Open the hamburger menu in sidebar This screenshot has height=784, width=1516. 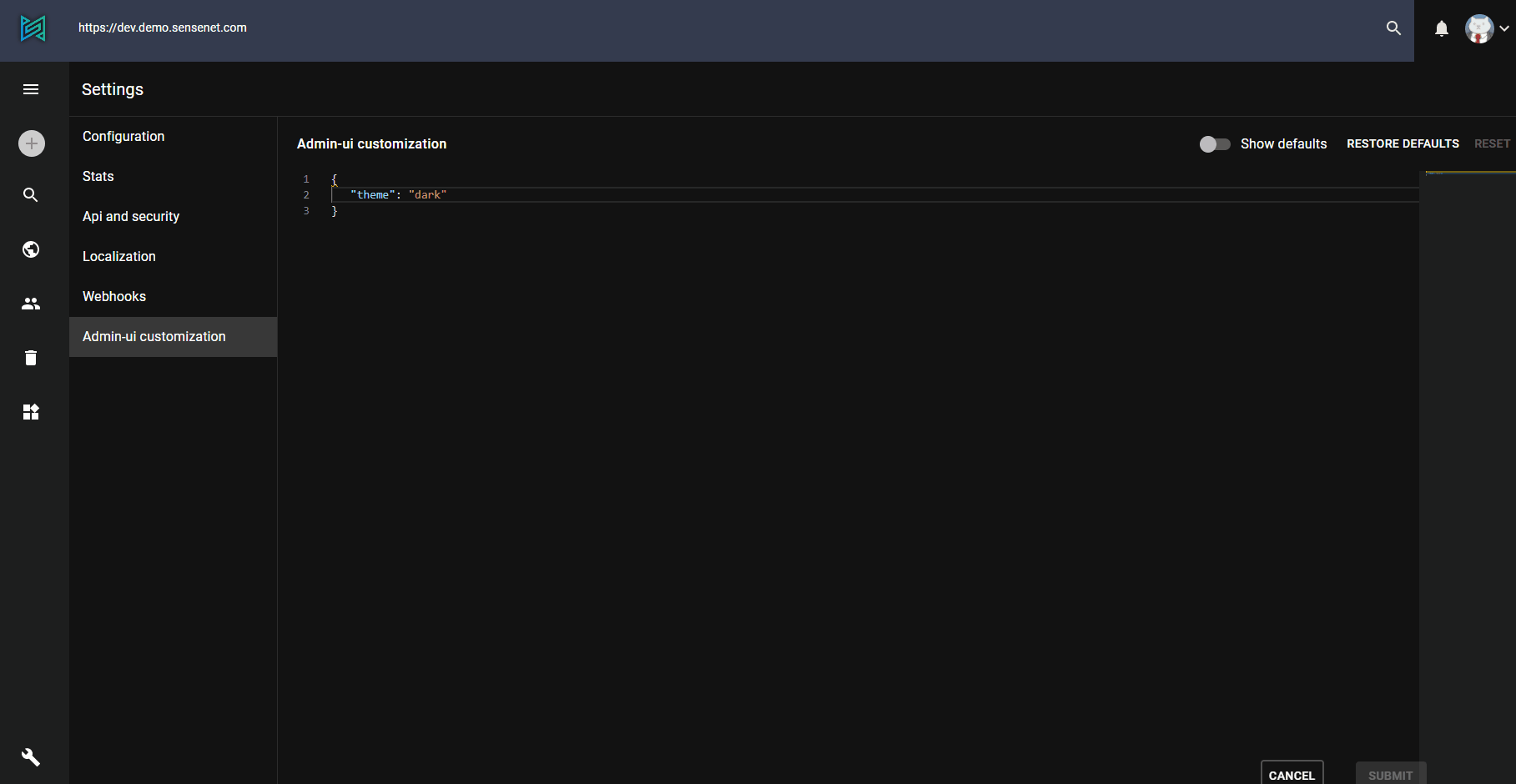point(31,89)
